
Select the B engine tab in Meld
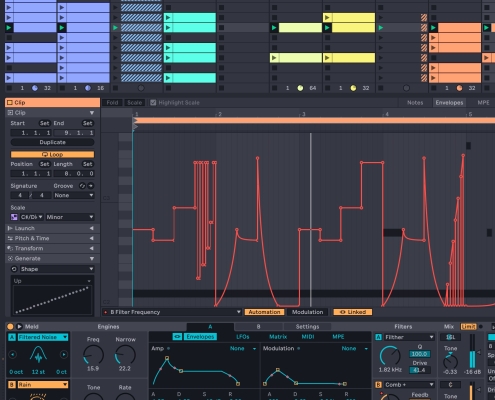click(258, 327)
